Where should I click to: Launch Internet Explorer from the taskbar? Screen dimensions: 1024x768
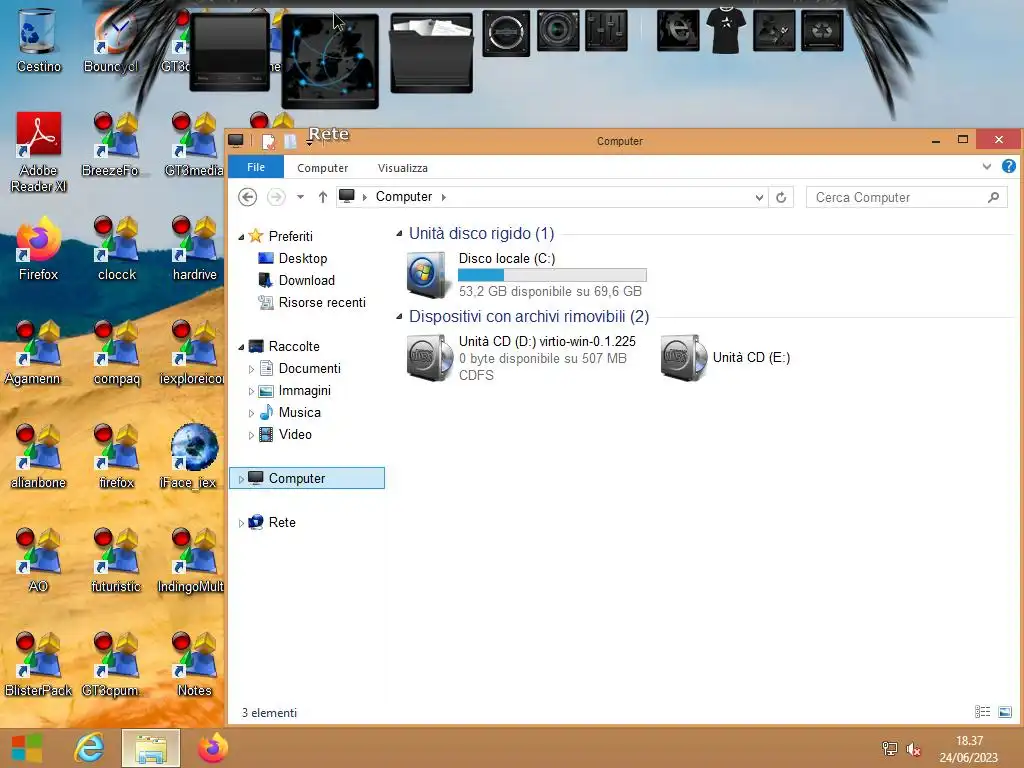pyautogui.click(x=89, y=748)
